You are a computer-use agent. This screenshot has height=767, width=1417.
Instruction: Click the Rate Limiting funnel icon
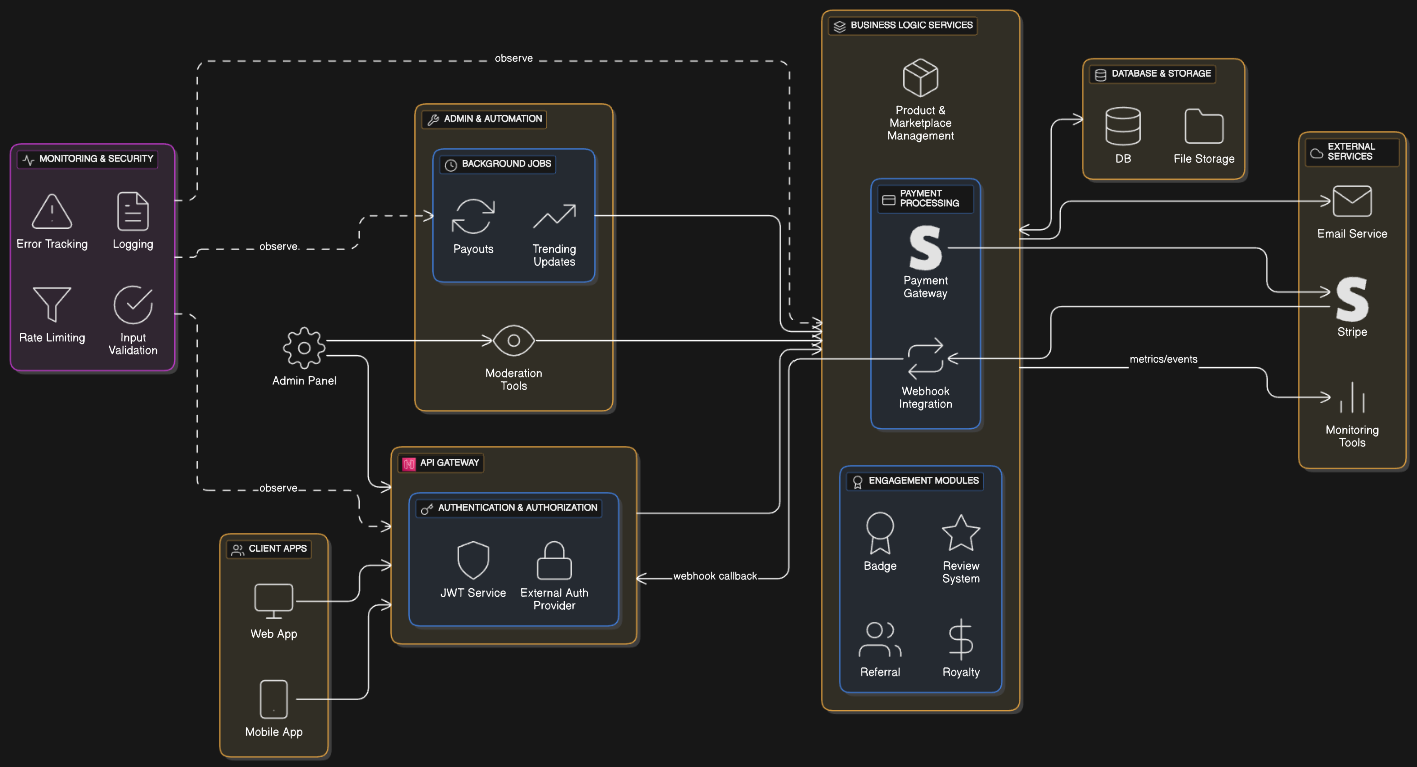click(52, 306)
